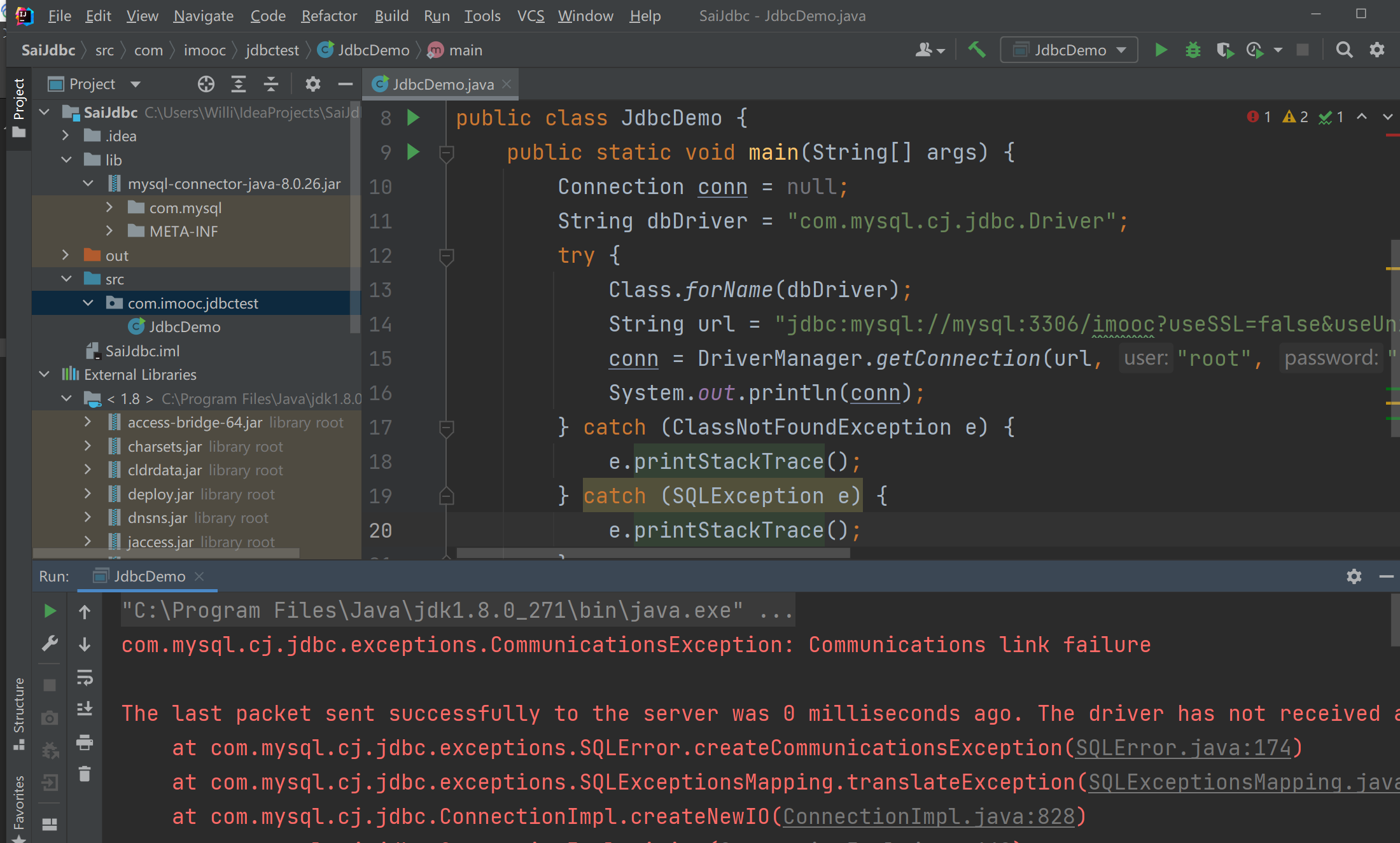The height and width of the screenshot is (843, 1400).
Task: Hide the Run tool window
Action: 1387,576
